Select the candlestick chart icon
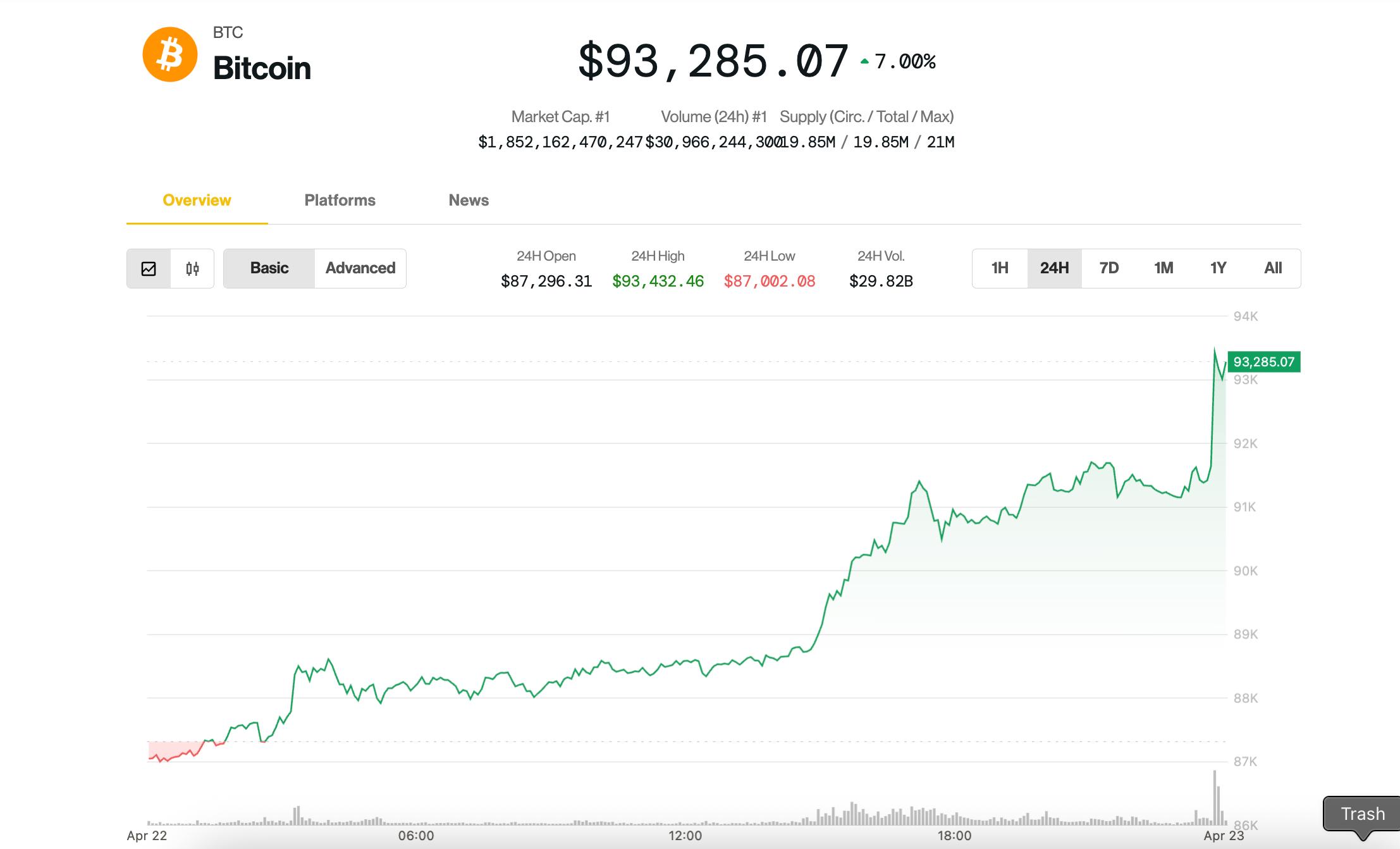The width and height of the screenshot is (1400, 849). [x=193, y=268]
